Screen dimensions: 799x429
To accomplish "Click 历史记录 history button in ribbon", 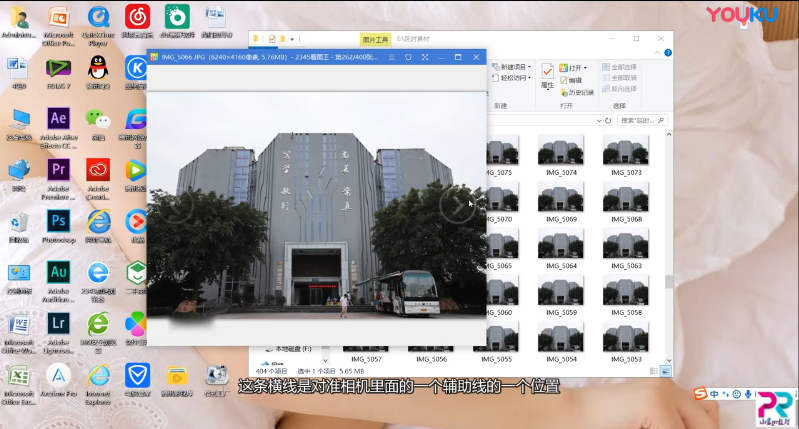I will (577, 92).
